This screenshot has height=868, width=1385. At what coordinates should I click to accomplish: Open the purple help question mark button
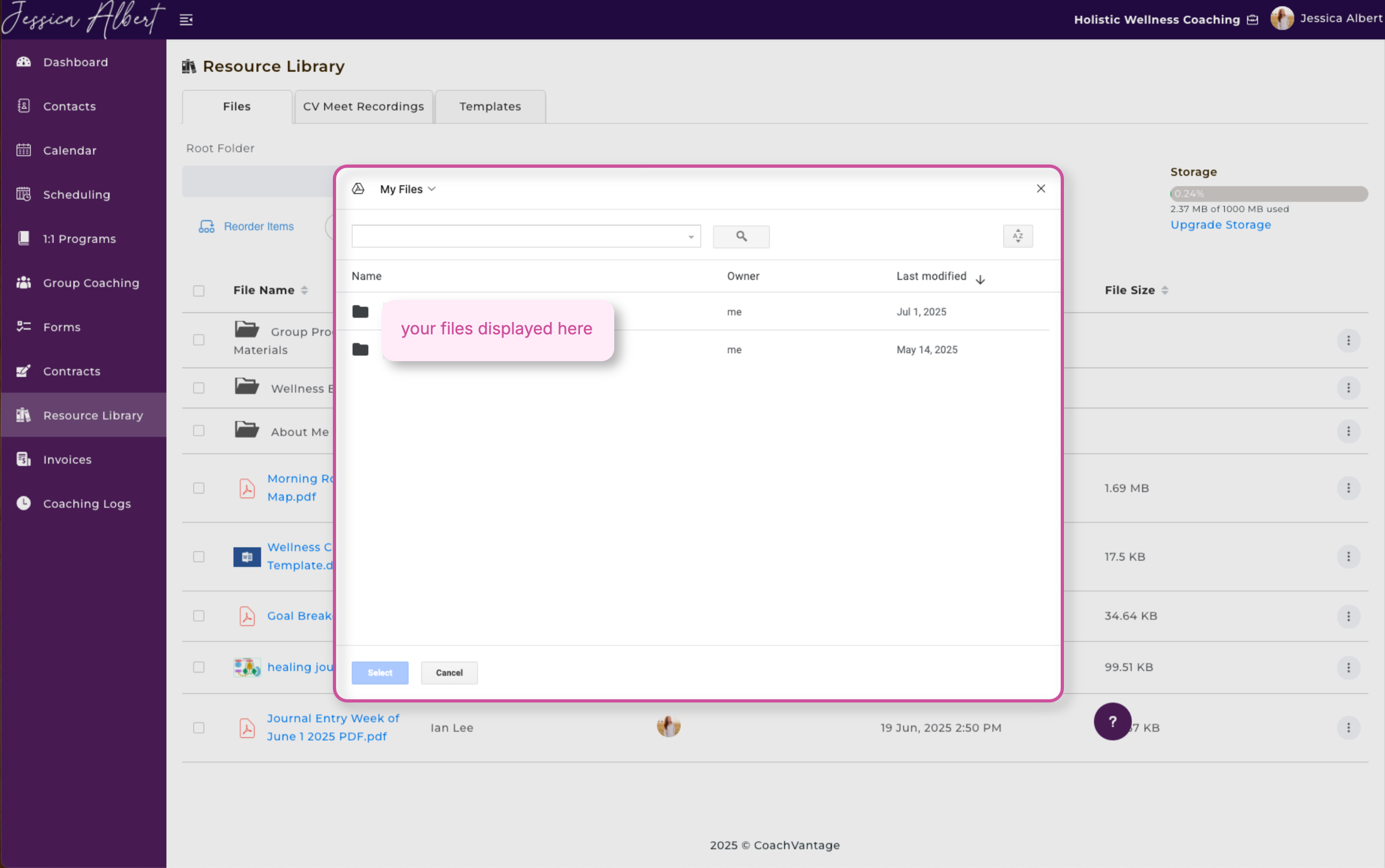coord(1112,722)
